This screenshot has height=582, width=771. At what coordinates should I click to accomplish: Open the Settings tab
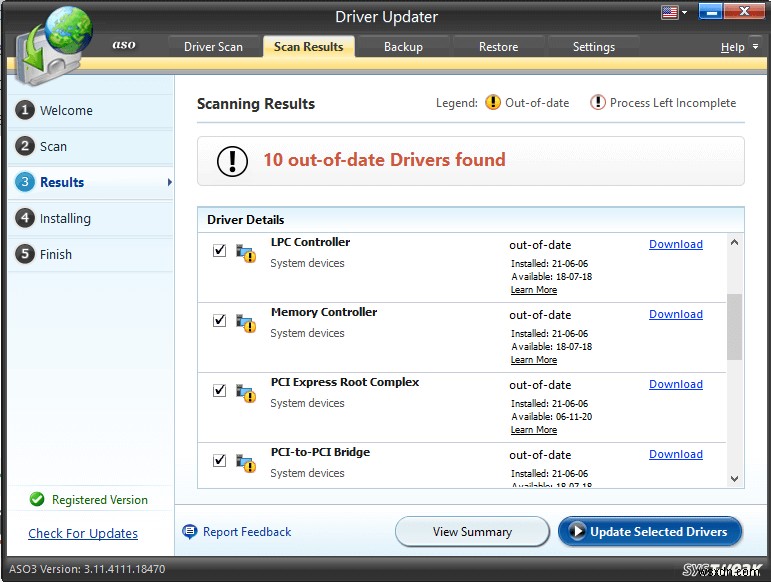(x=593, y=47)
